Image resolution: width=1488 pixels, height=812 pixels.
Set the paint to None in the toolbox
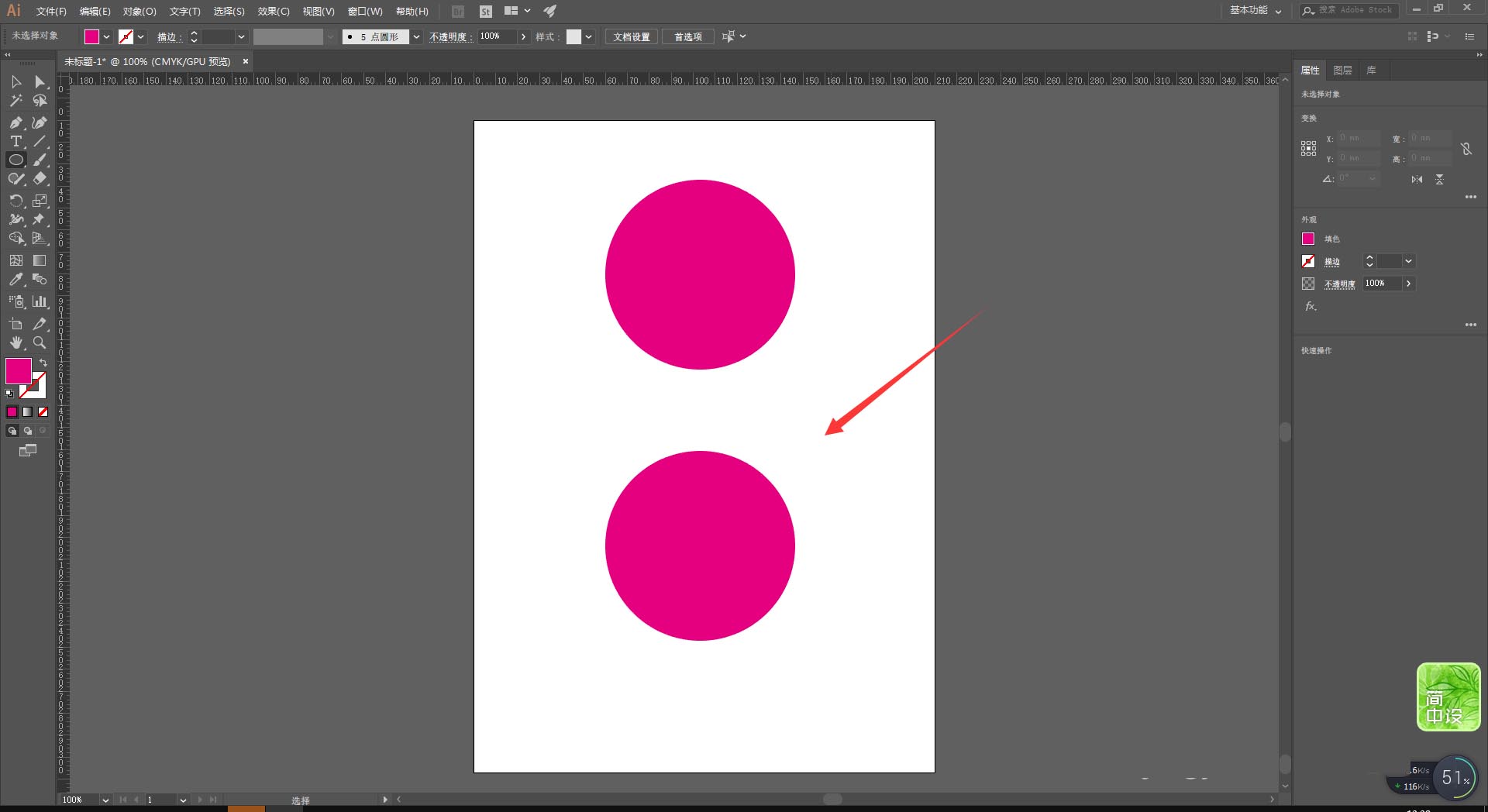pyautogui.click(x=43, y=412)
